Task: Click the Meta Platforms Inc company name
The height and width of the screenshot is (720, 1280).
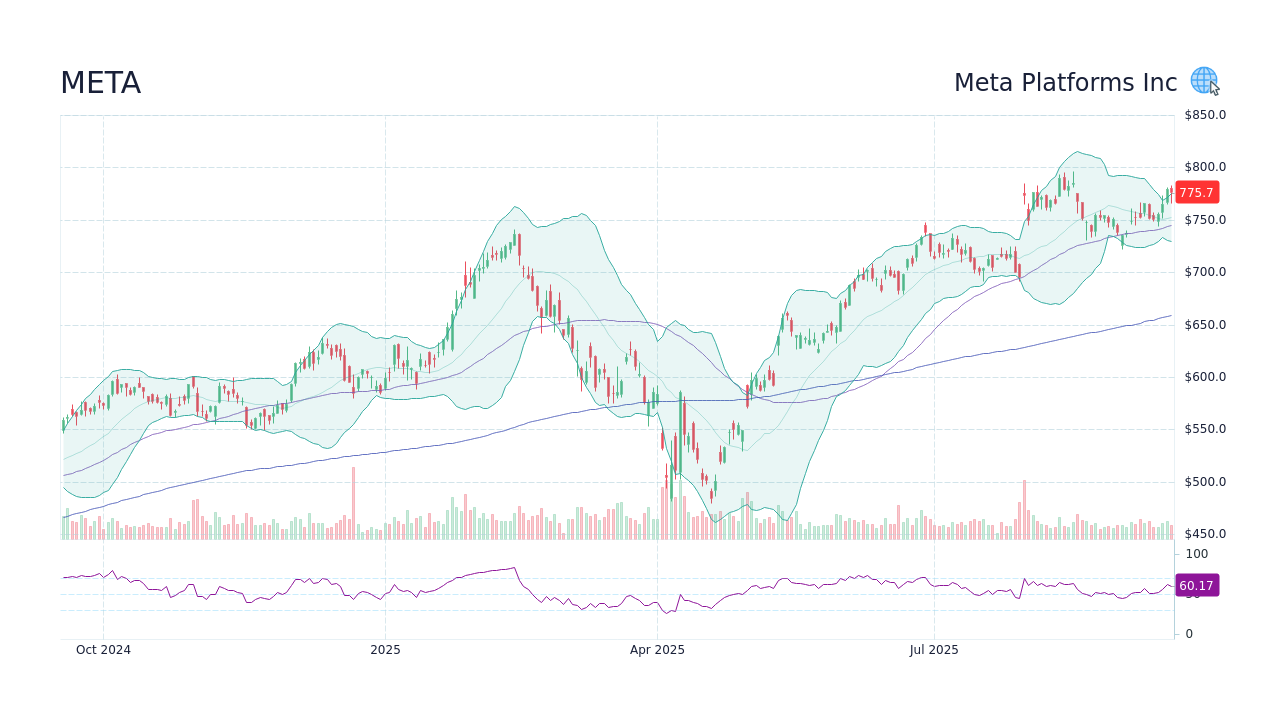Action: [1065, 83]
